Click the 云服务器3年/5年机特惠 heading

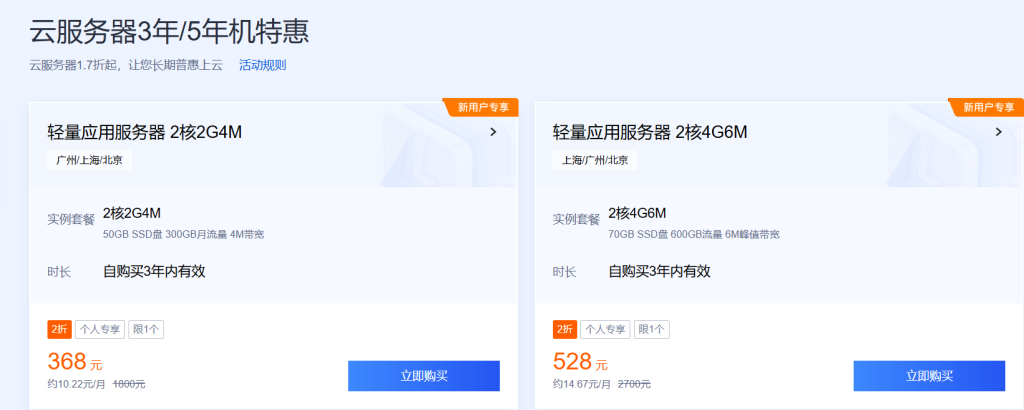169,33
